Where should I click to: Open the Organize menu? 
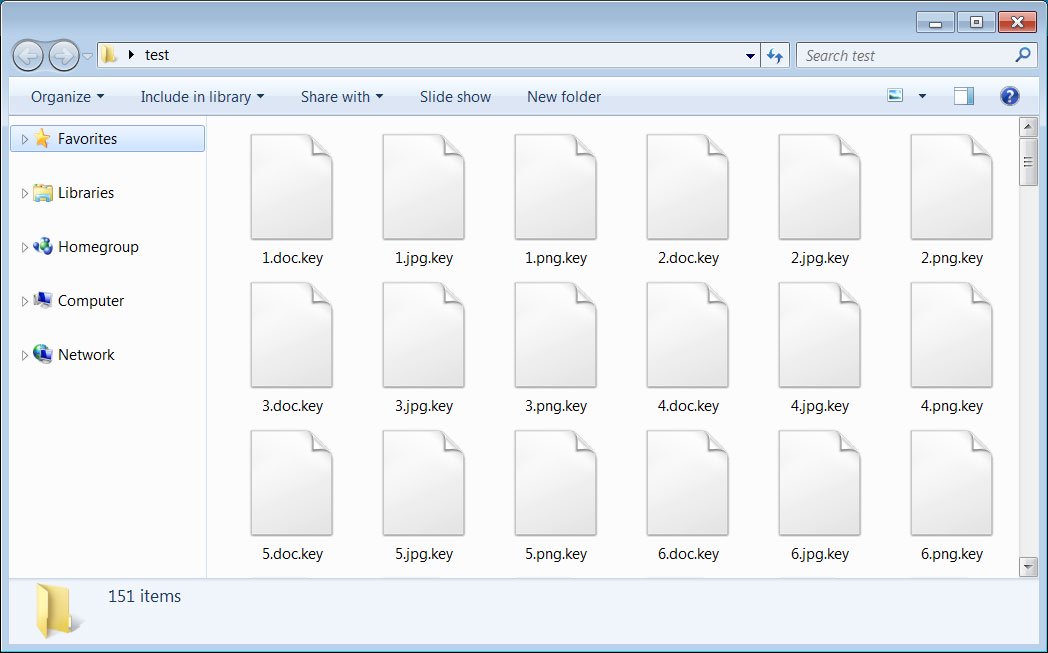click(67, 97)
